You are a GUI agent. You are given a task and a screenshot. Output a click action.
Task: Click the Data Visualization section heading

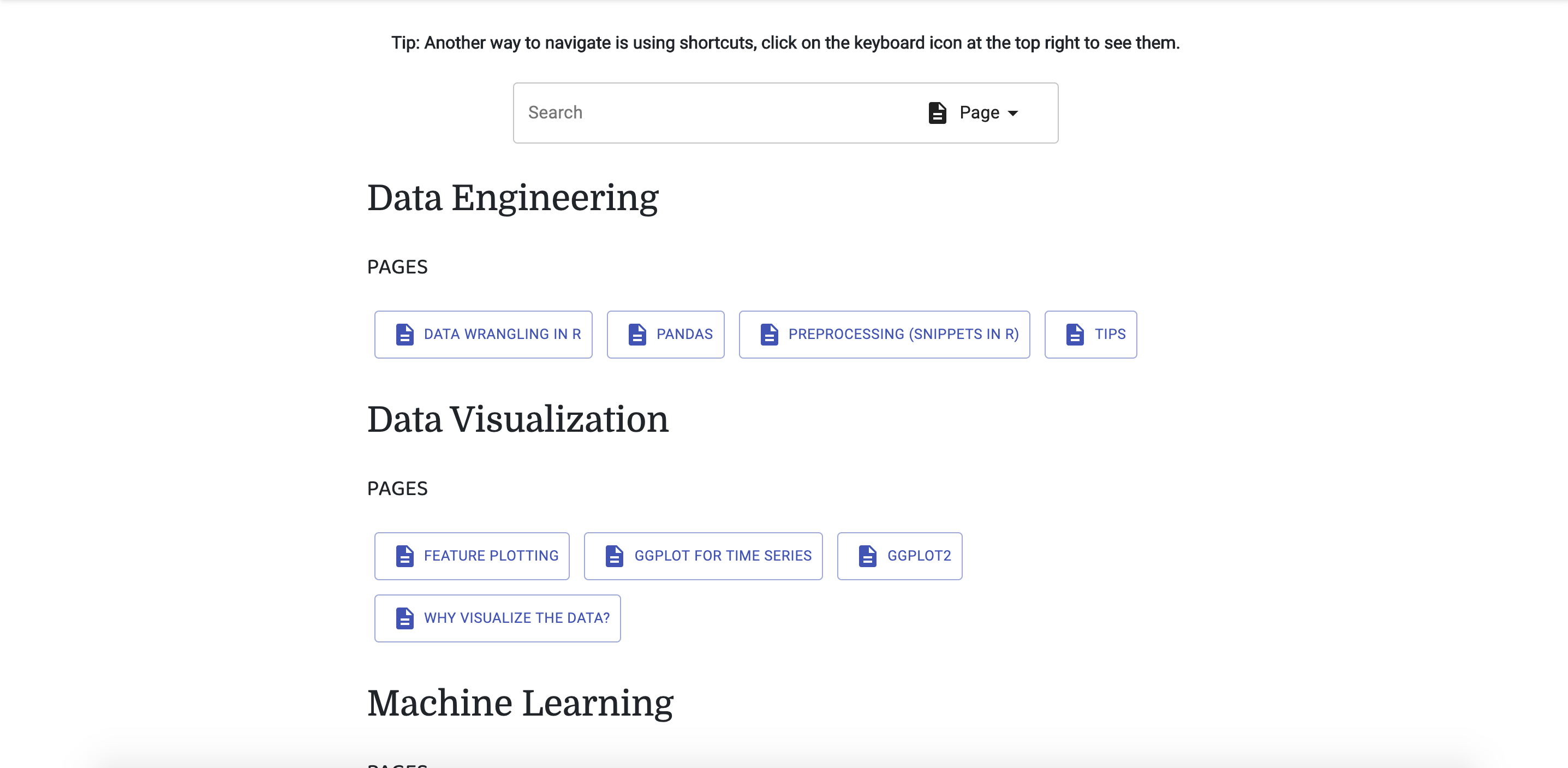pyautogui.click(x=517, y=419)
